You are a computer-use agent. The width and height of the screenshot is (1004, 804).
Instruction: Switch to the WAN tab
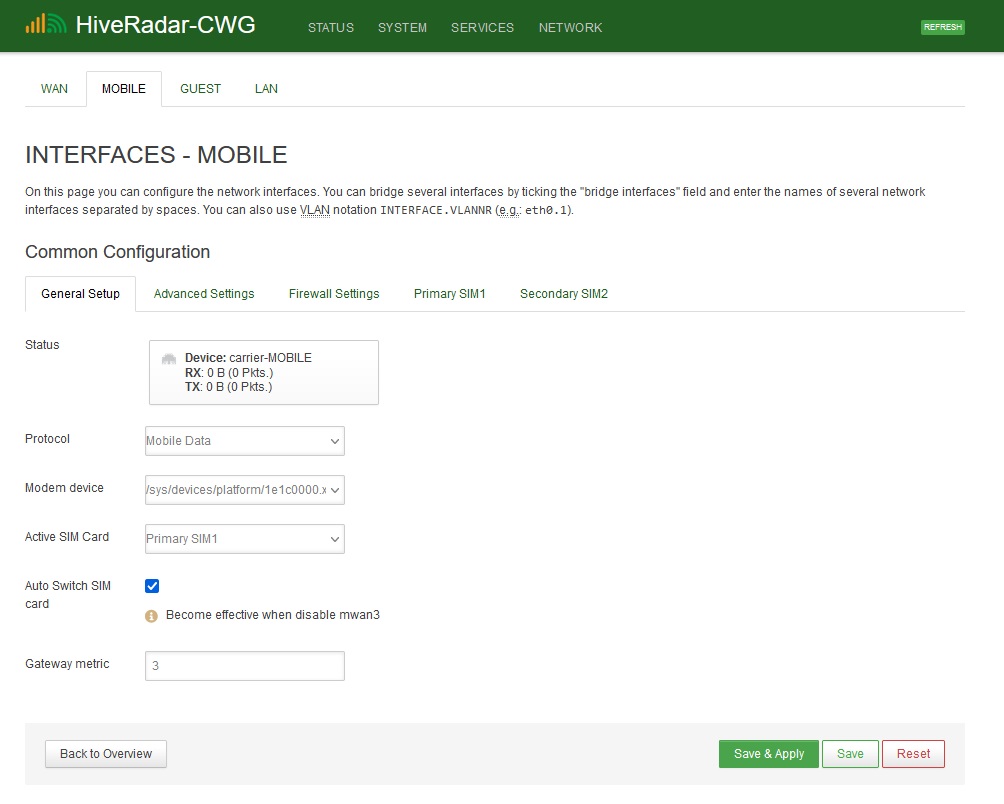pos(54,88)
